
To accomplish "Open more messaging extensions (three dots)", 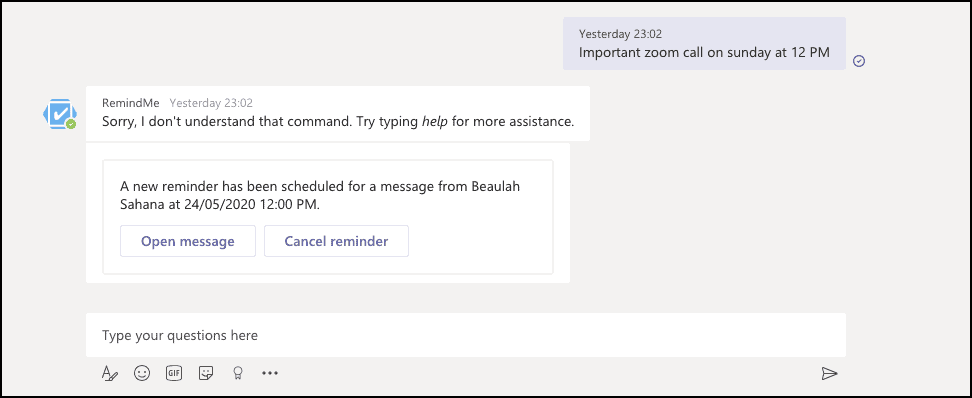I will pos(270,373).
